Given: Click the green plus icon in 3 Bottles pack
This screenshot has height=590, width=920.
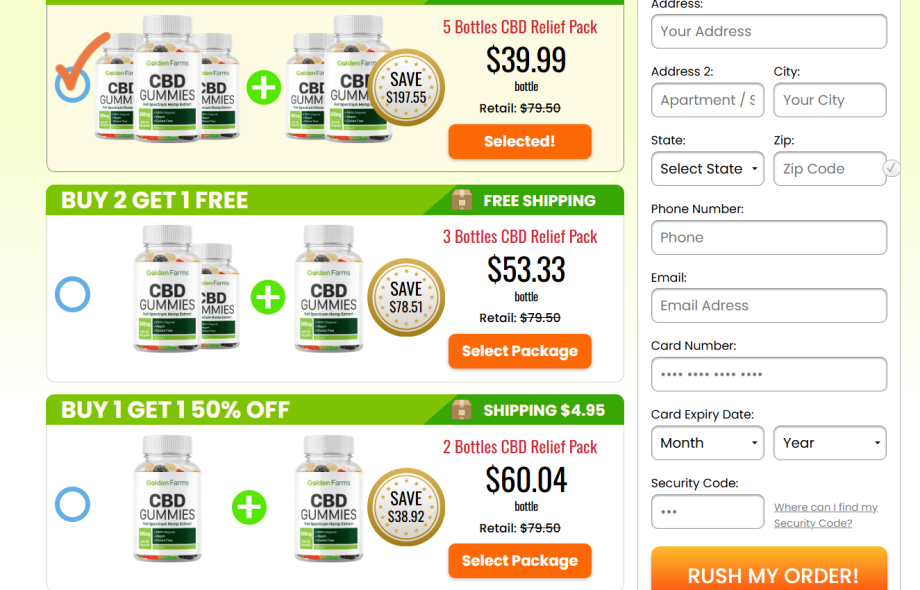Looking at the screenshot, I should tap(268, 297).
